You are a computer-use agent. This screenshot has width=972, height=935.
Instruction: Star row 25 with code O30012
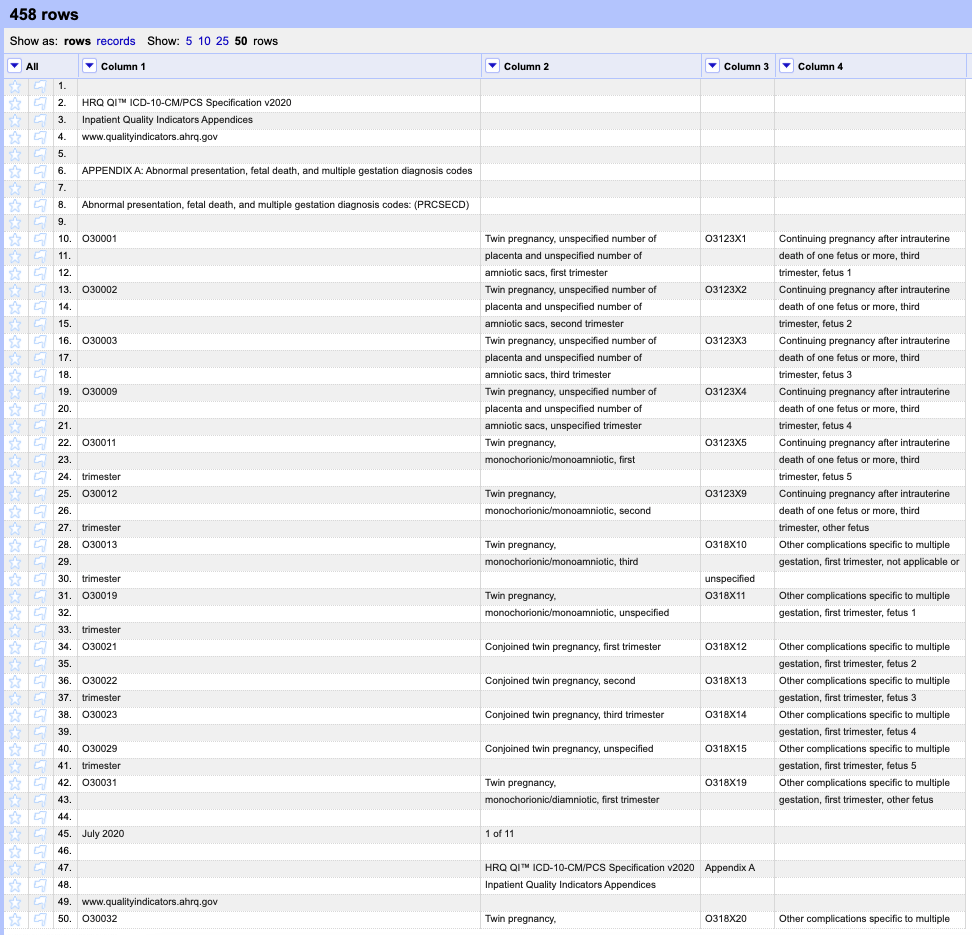tap(15, 494)
